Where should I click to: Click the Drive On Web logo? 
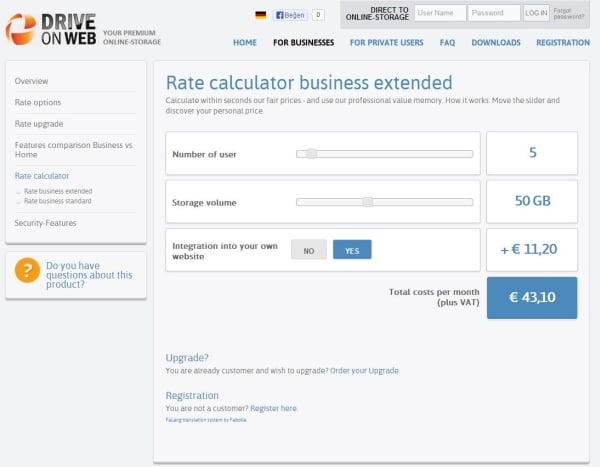(x=50, y=29)
